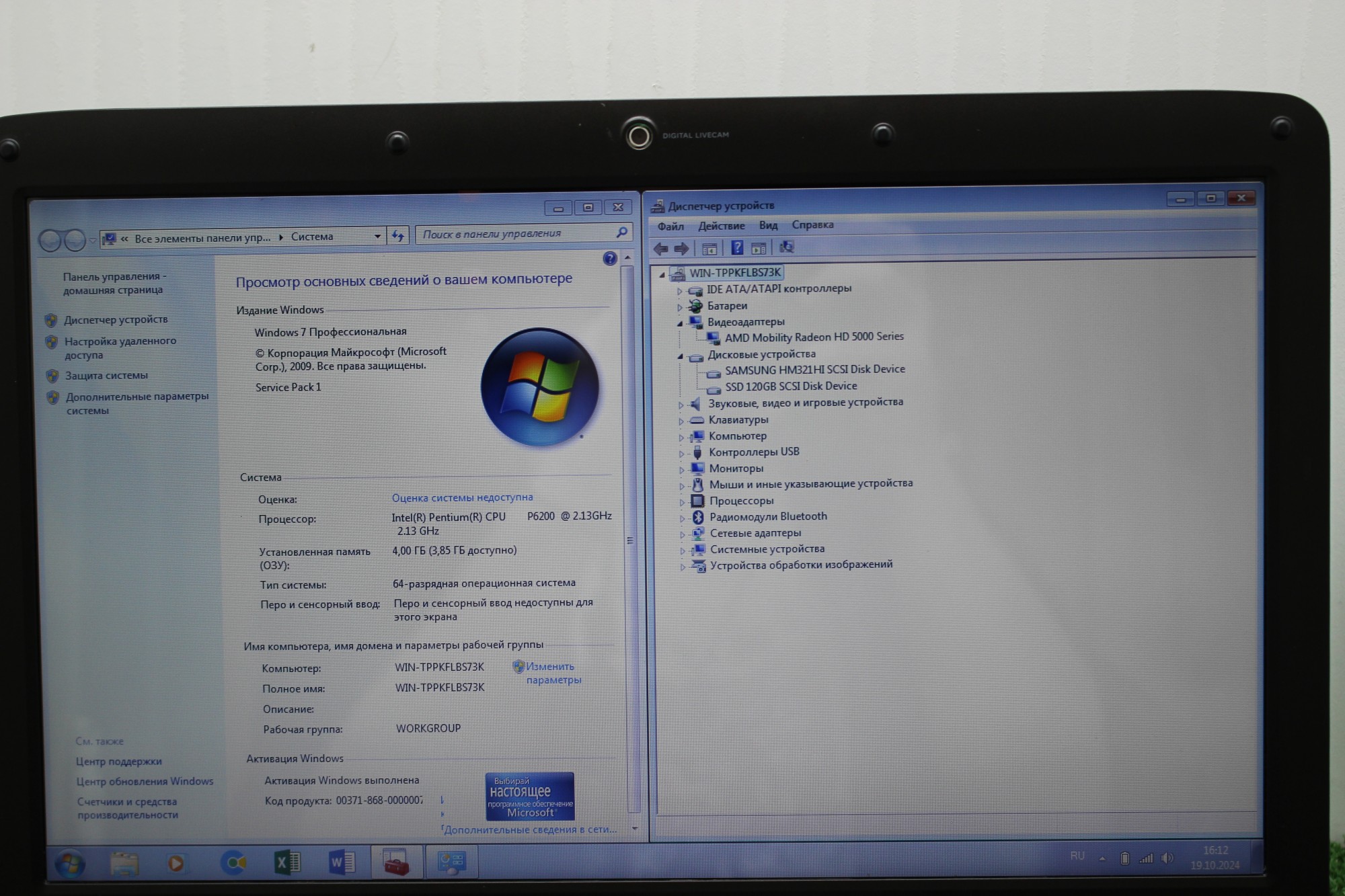Click the volume speaker tray icon
This screenshot has height=896, width=1345.
[x=1167, y=858]
